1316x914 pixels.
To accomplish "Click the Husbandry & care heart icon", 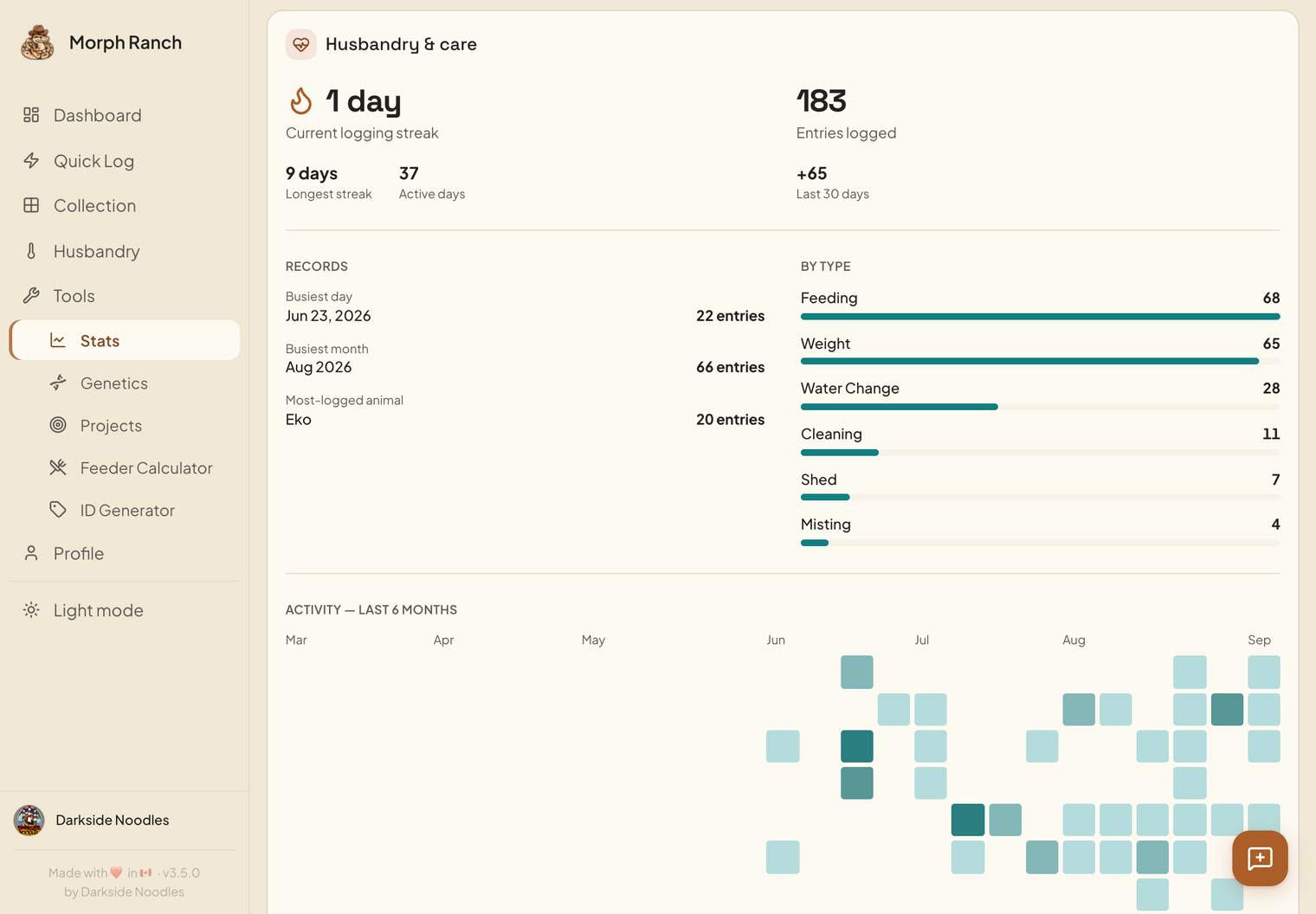I will point(301,44).
